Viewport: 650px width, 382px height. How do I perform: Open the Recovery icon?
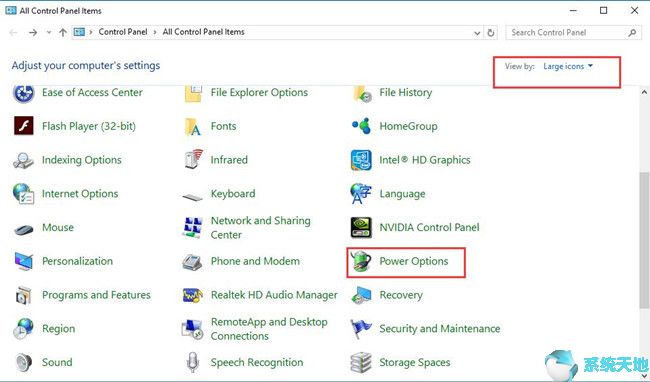361,295
